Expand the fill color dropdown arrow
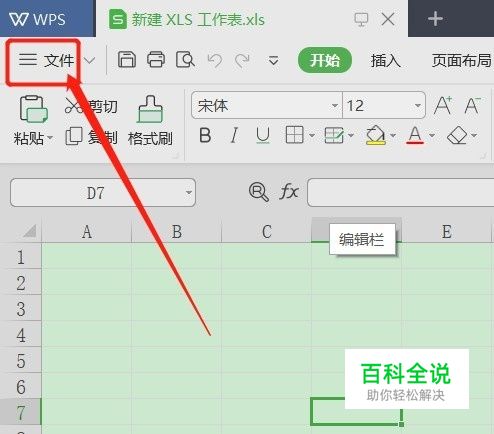 point(393,135)
